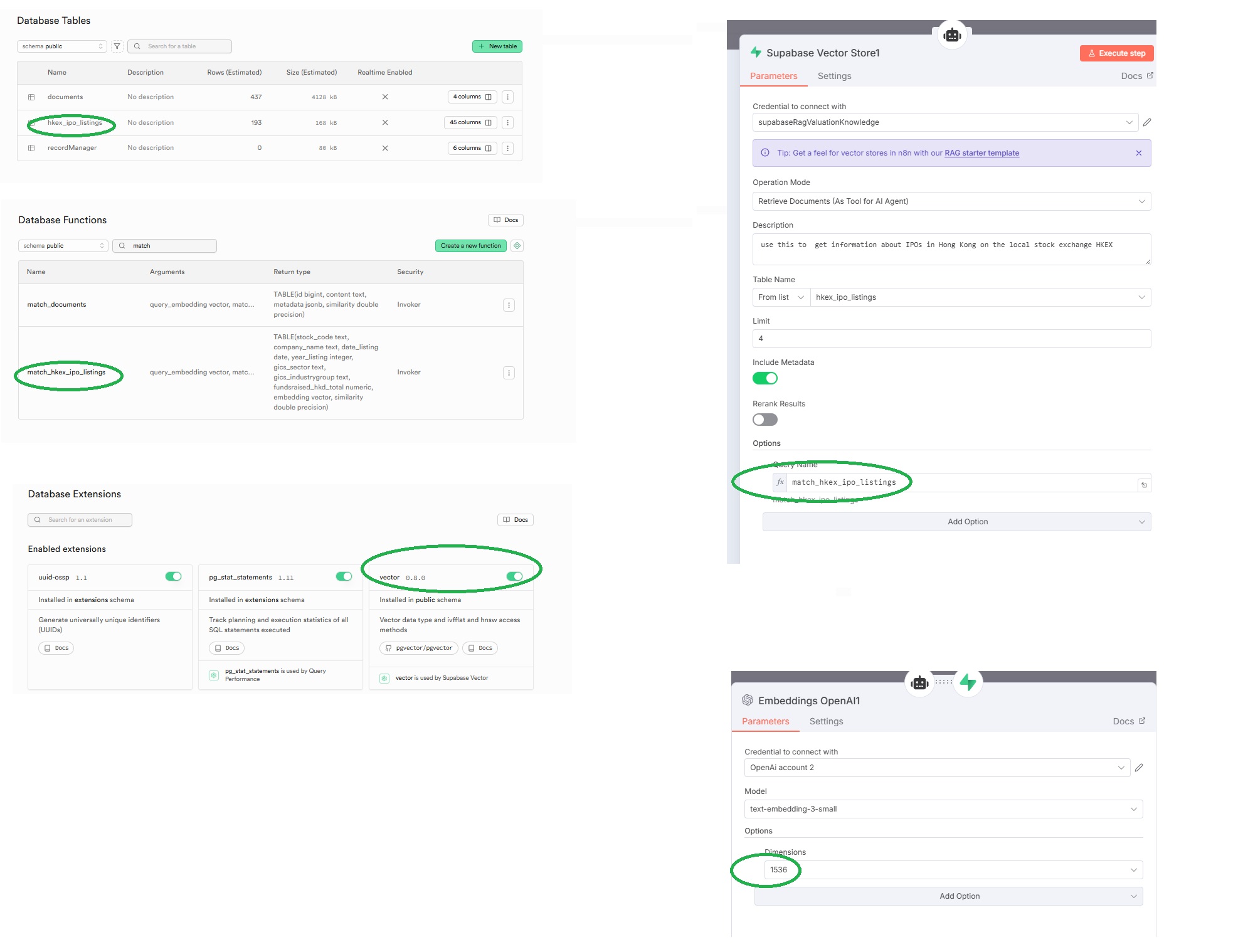Click the Supabase Vector usage icon under vector card
The height and width of the screenshot is (952, 1243).
384,678
